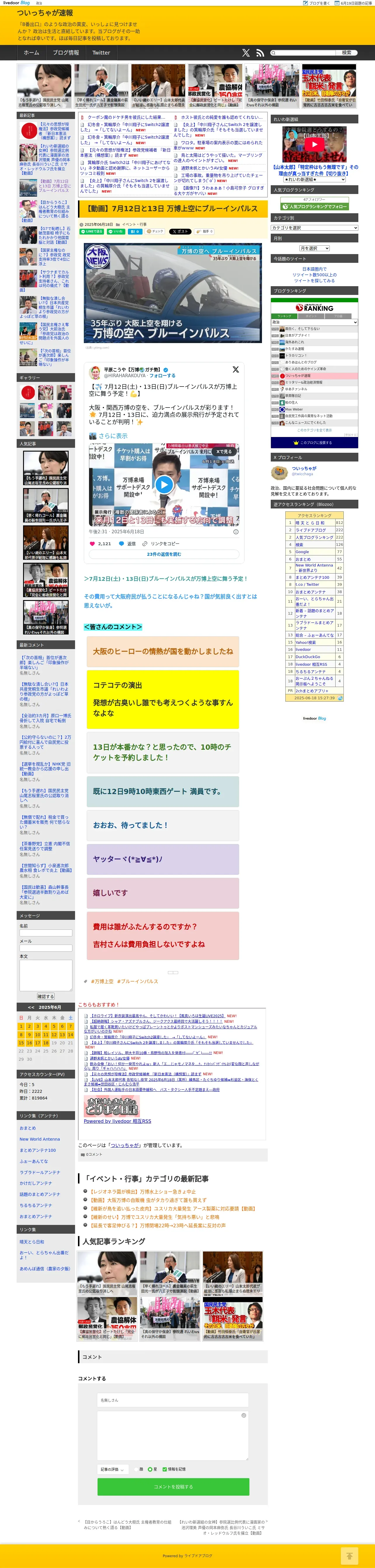Open the ★れいわ新選組★ dropdown under the video
Screen dimensions: 375x1568
(x=315, y=180)
